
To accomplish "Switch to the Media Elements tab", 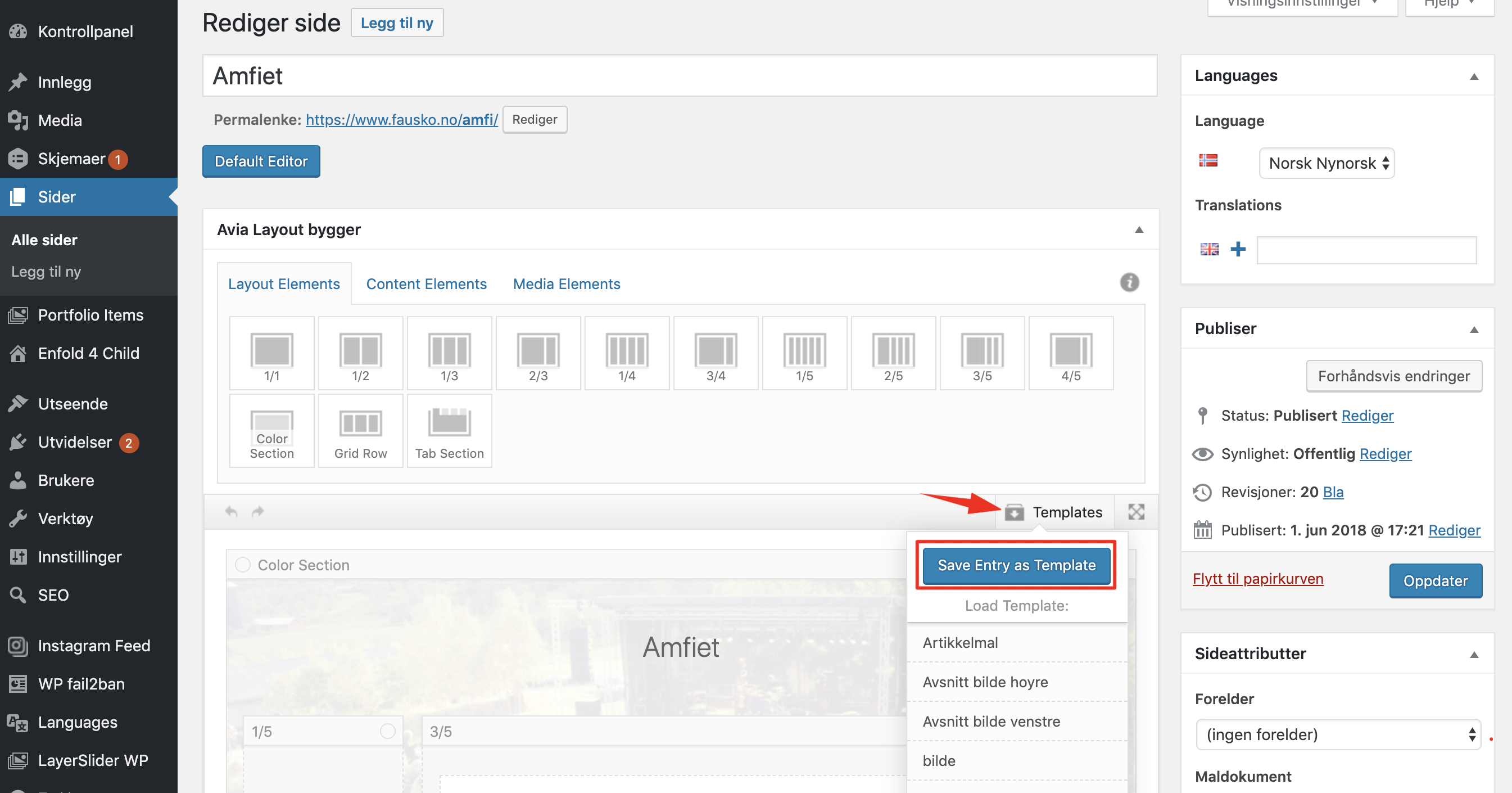I will tap(566, 283).
